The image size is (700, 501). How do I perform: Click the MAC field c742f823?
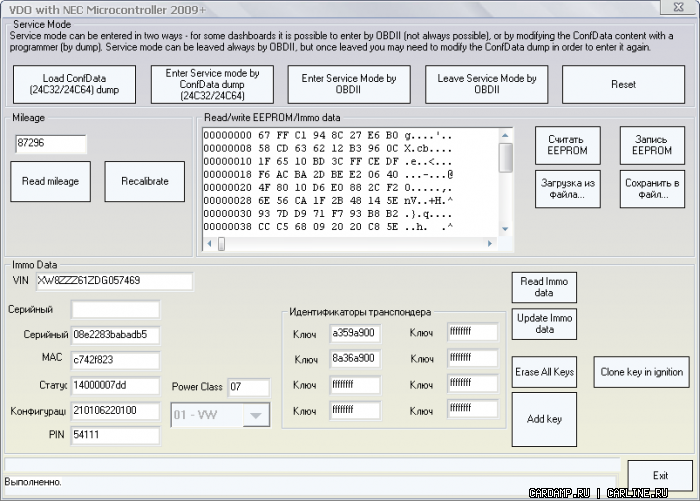[x=115, y=360]
